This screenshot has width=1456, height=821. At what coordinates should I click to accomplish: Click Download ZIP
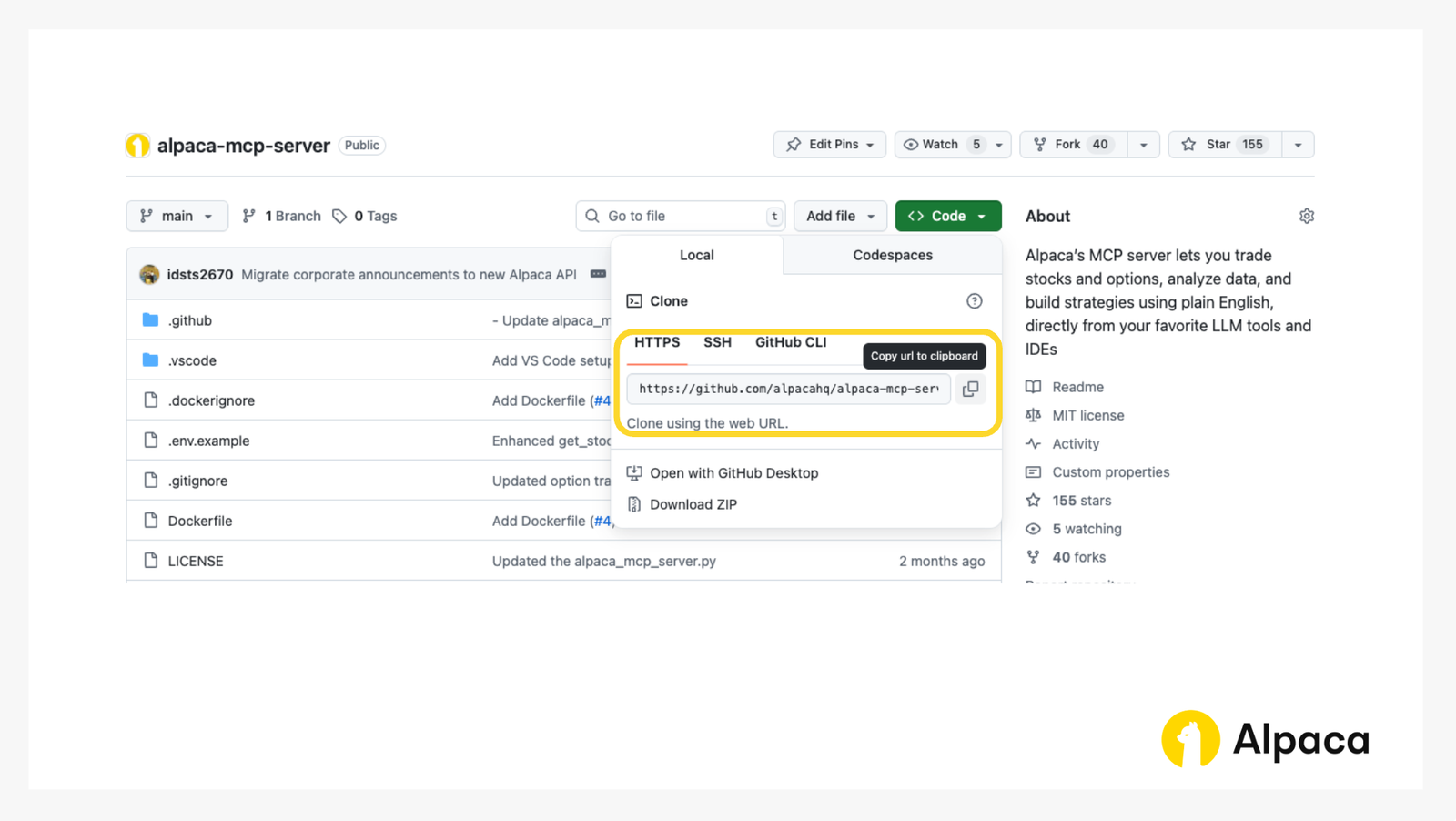pyautogui.click(x=693, y=503)
